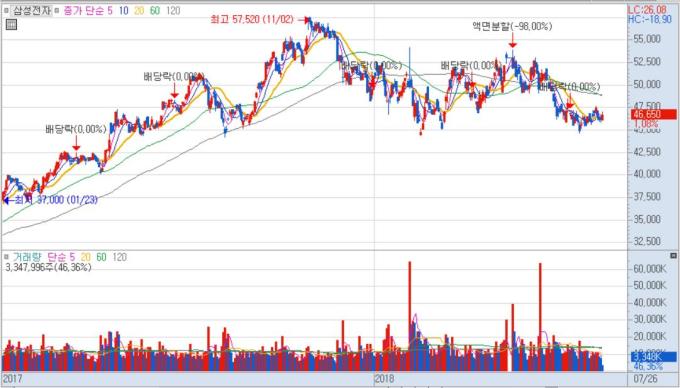
Task: Click the 3,347,996주(46,36%) volume readout
Action: (48, 267)
